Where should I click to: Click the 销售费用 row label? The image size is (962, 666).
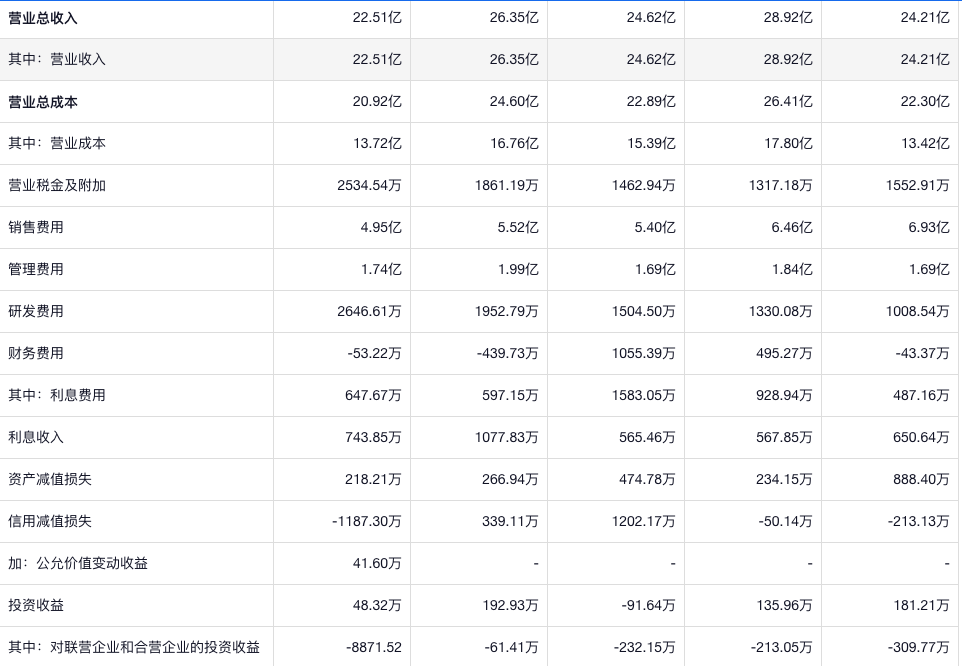[36, 228]
